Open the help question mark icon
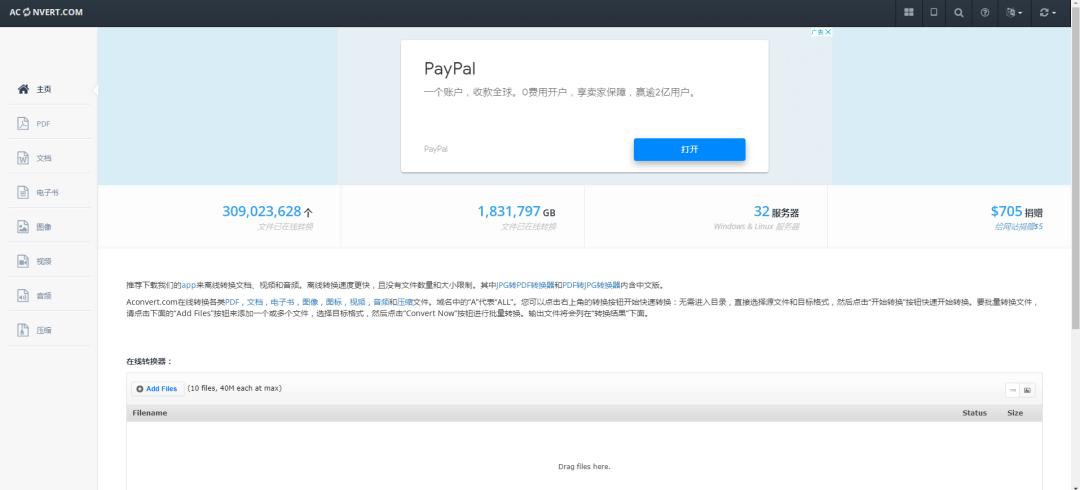The height and width of the screenshot is (490, 1080). (x=984, y=12)
